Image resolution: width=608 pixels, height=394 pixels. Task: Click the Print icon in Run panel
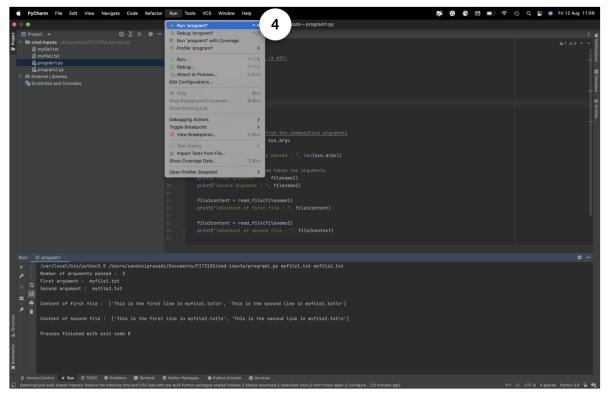(31, 302)
